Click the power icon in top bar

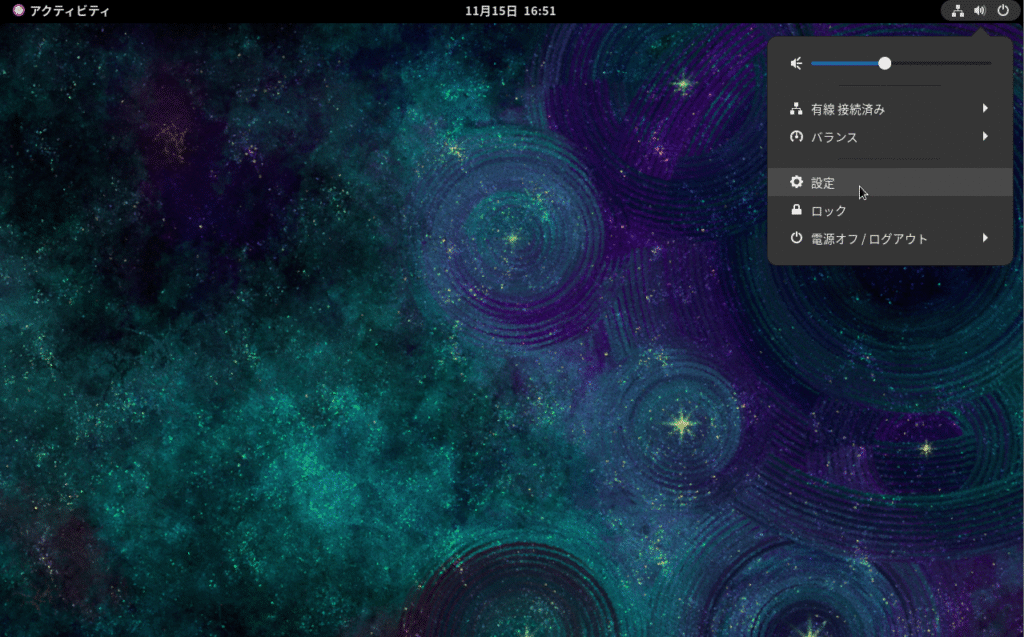[x=1003, y=11]
